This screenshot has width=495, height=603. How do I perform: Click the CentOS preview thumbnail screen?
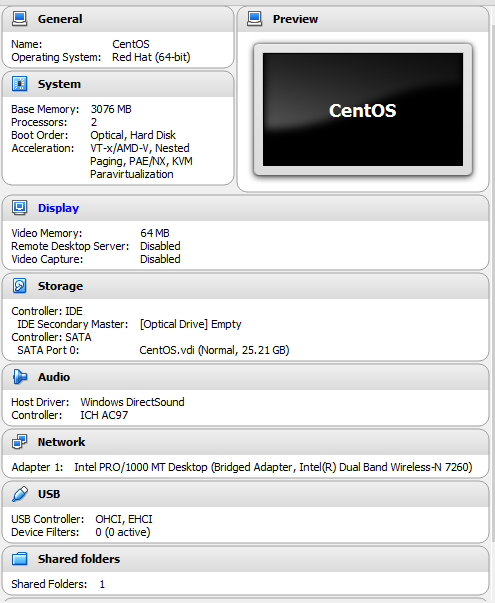click(x=363, y=110)
